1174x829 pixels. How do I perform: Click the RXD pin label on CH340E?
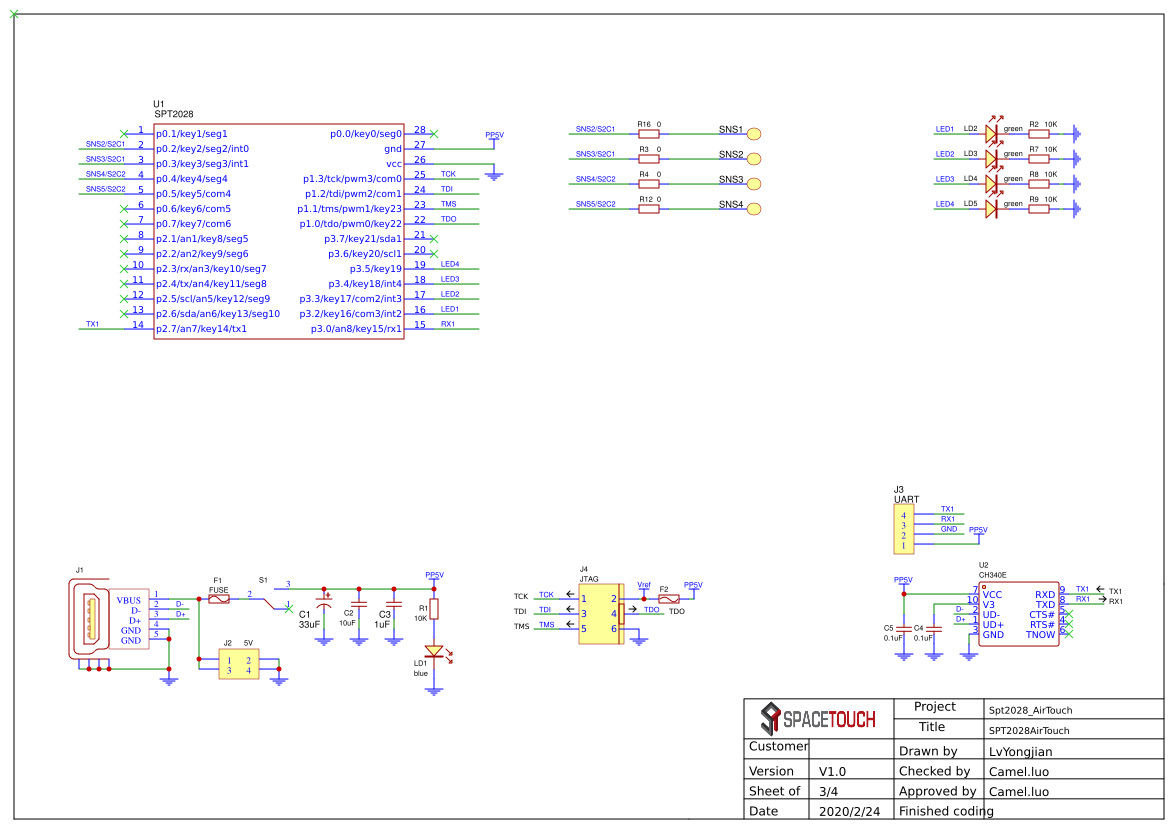pos(1045,595)
